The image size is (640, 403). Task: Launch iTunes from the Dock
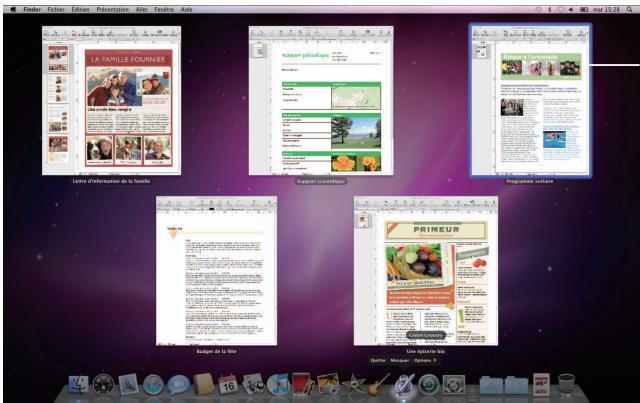[278, 384]
